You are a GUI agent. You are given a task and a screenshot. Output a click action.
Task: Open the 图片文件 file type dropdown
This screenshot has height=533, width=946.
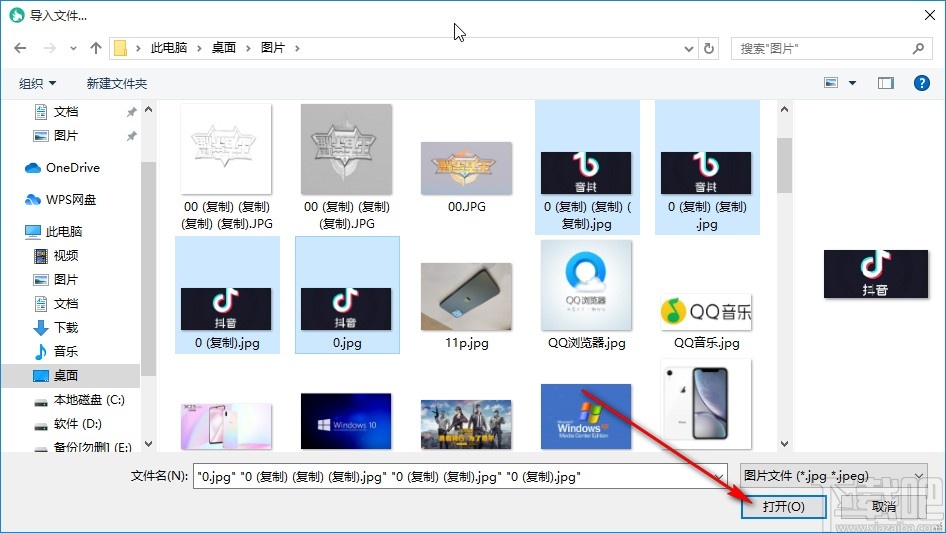pyautogui.click(x=834, y=476)
